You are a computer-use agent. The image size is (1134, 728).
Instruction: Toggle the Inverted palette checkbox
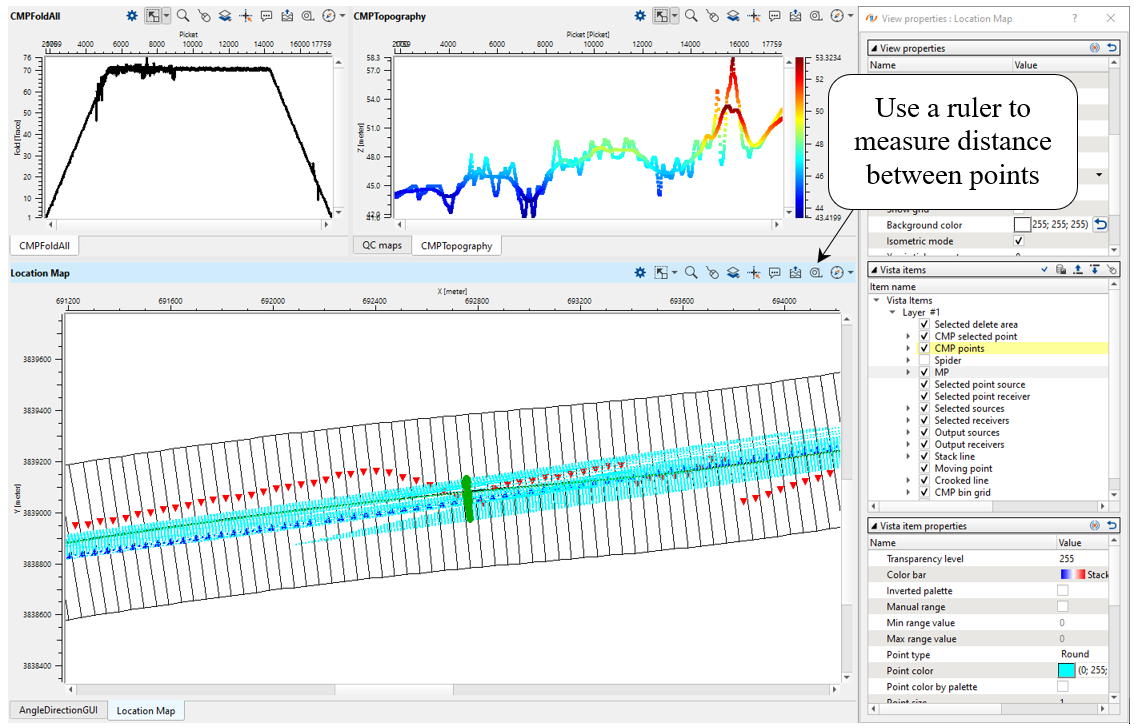[1064, 591]
